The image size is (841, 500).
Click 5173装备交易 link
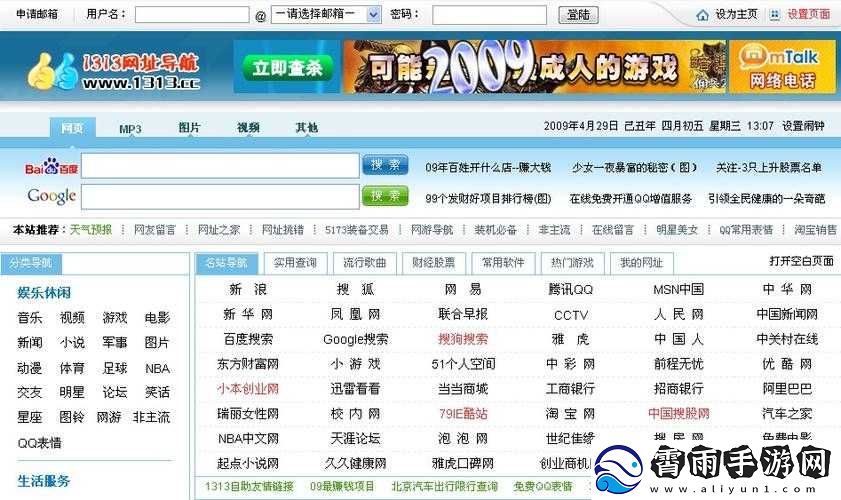(x=357, y=230)
